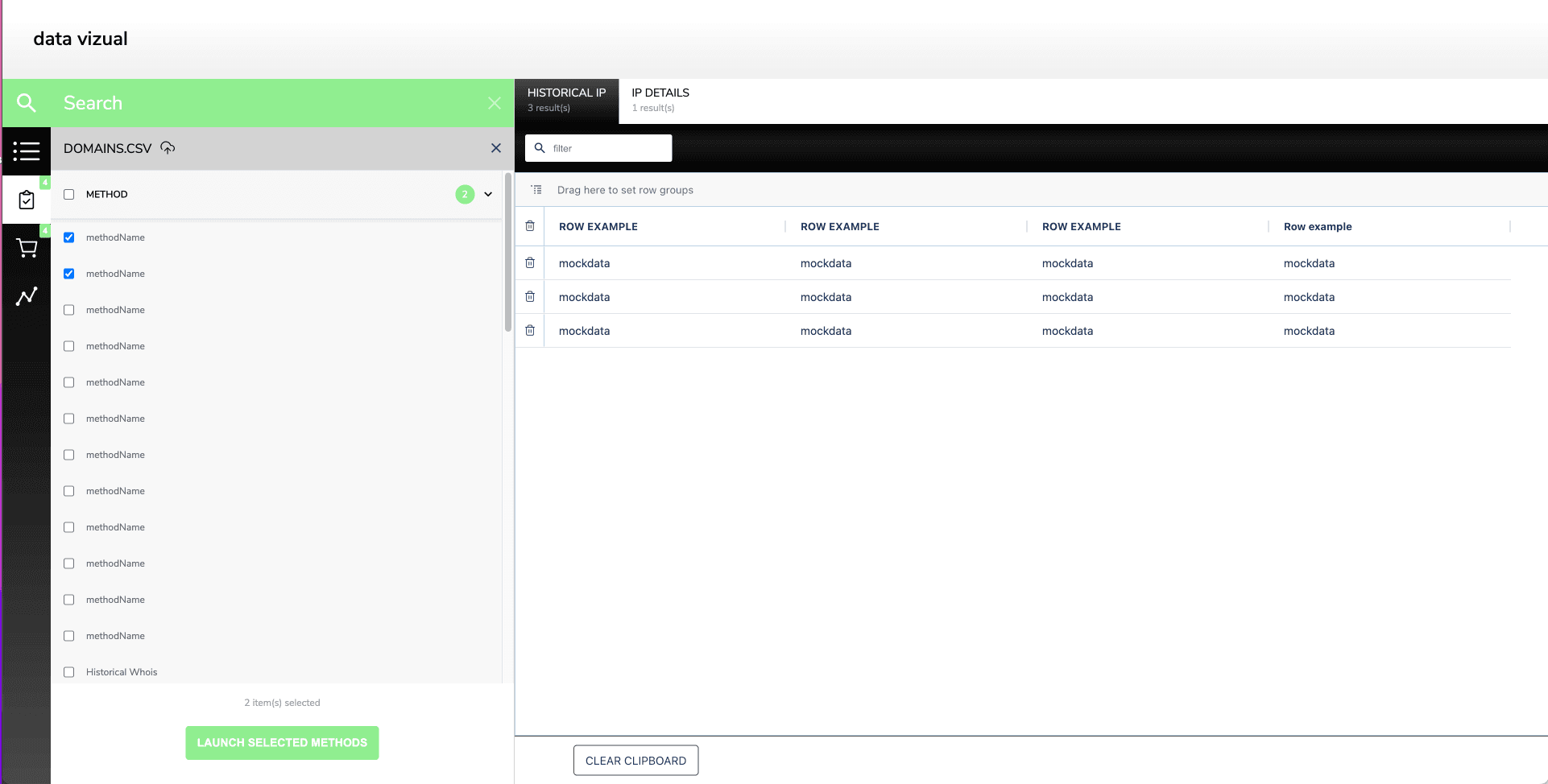The height and width of the screenshot is (784, 1548).
Task: Switch to the IP DETAILS tab
Action: (x=660, y=98)
